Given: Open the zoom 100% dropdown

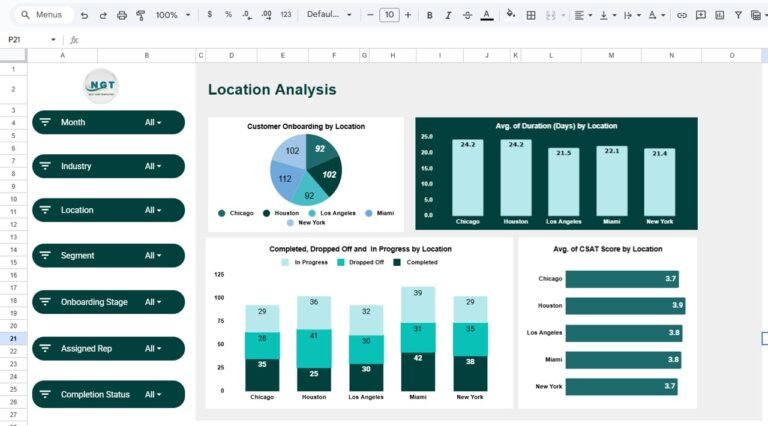Looking at the screenshot, I should (x=173, y=15).
